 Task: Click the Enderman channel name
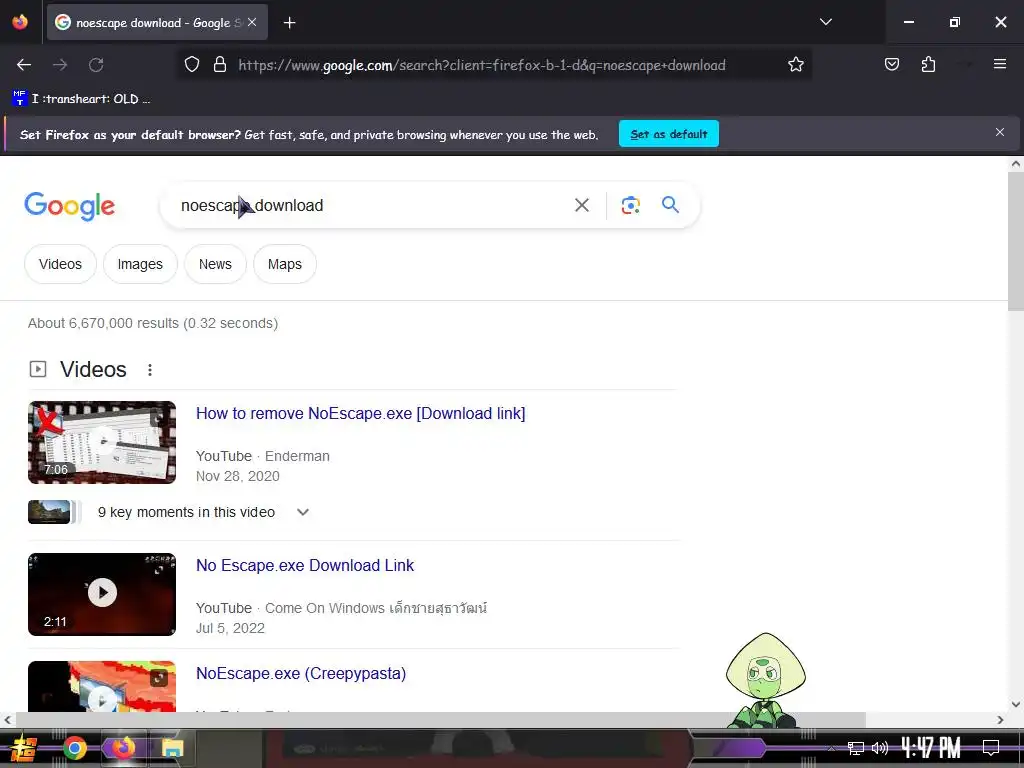297,456
